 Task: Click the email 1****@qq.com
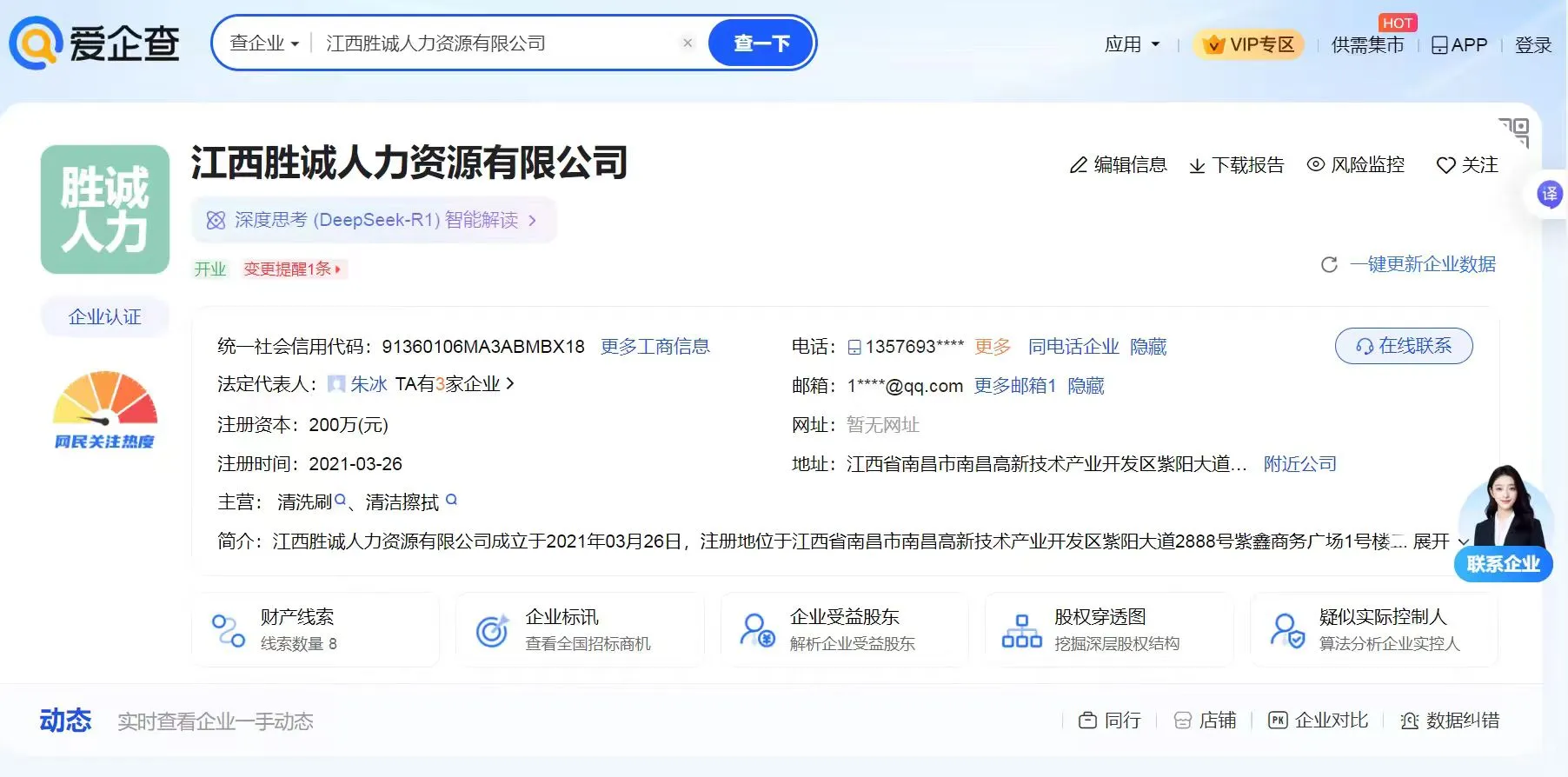pyautogui.click(x=906, y=386)
